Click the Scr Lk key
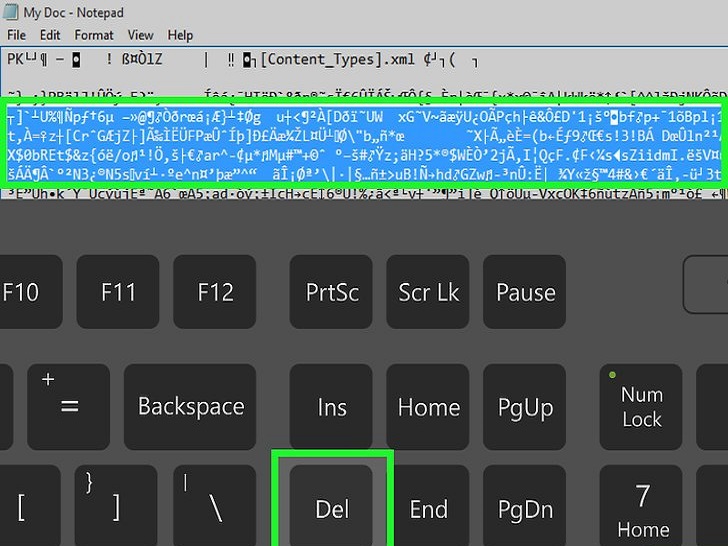Screen dimensions: 728x546 (x=428, y=292)
